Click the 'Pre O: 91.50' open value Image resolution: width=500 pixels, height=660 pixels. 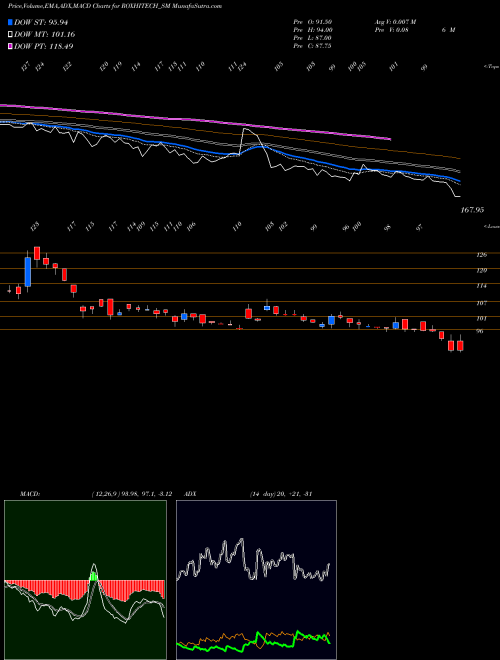pos(313,22)
